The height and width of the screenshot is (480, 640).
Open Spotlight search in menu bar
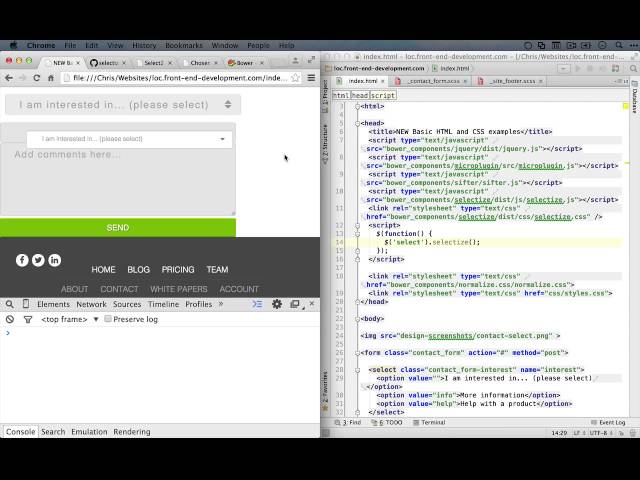[x=619, y=45]
